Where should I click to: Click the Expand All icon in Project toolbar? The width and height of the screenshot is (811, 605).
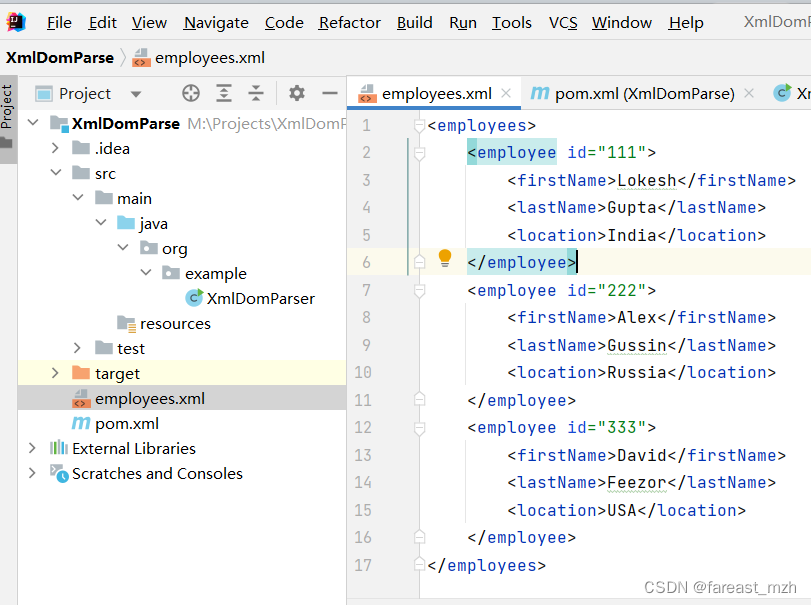222,93
